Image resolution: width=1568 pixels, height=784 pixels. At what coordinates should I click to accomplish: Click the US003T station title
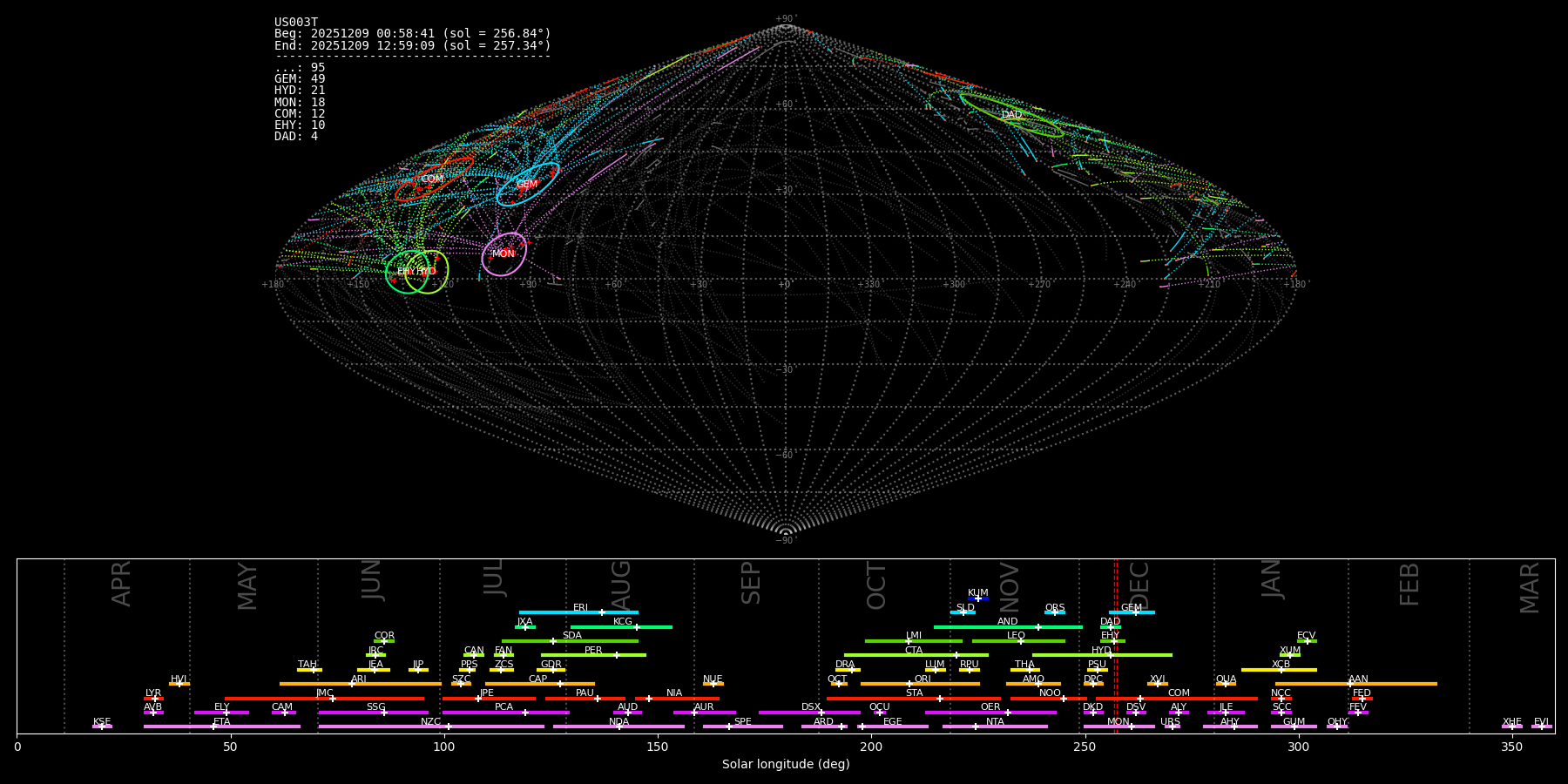tap(296, 23)
